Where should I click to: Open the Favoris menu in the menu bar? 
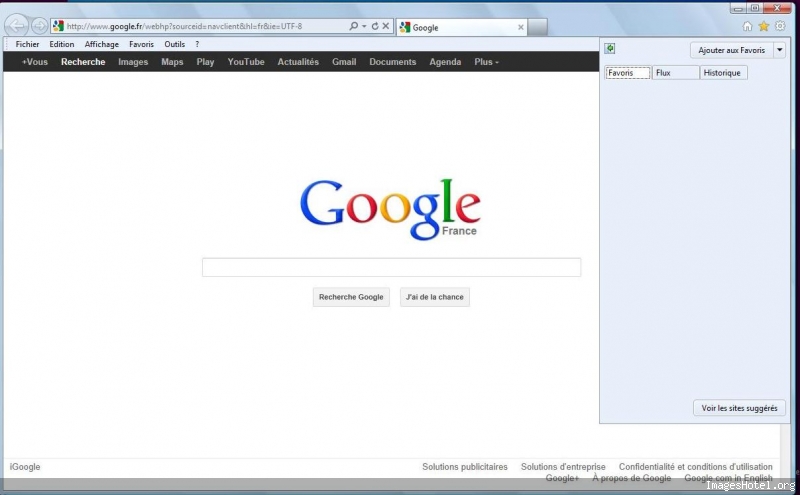pos(141,44)
